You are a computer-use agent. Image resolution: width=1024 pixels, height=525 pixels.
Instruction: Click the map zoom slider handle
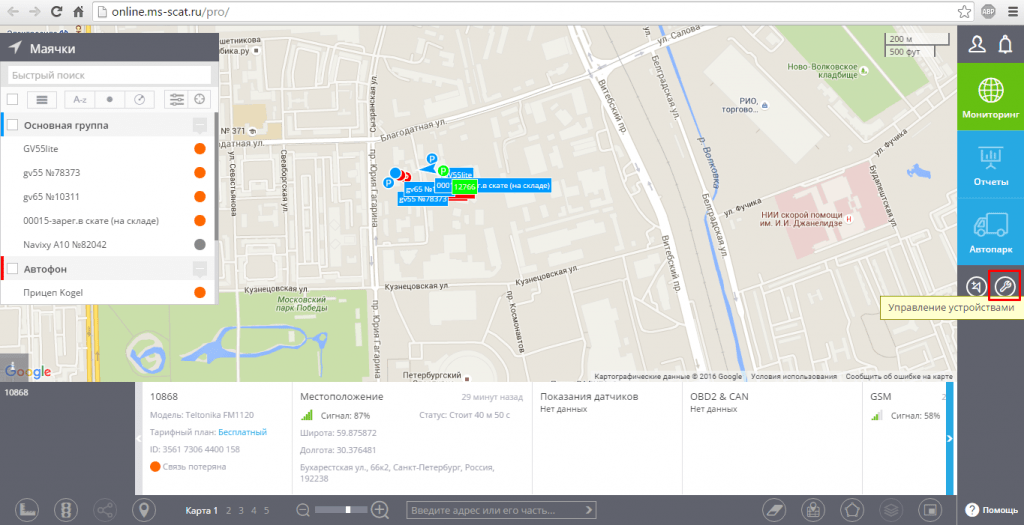[348, 509]
